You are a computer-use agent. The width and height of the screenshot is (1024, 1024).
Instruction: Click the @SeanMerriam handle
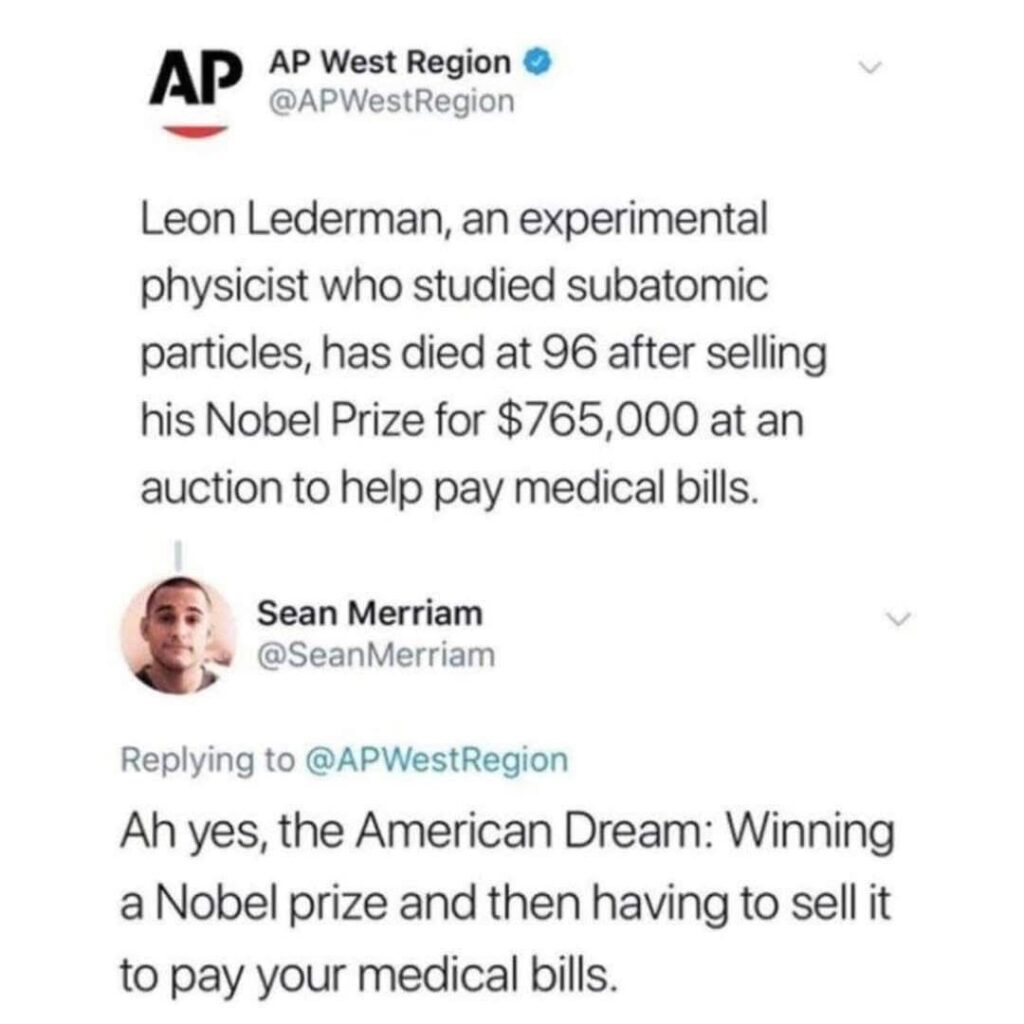coord(376,655)
